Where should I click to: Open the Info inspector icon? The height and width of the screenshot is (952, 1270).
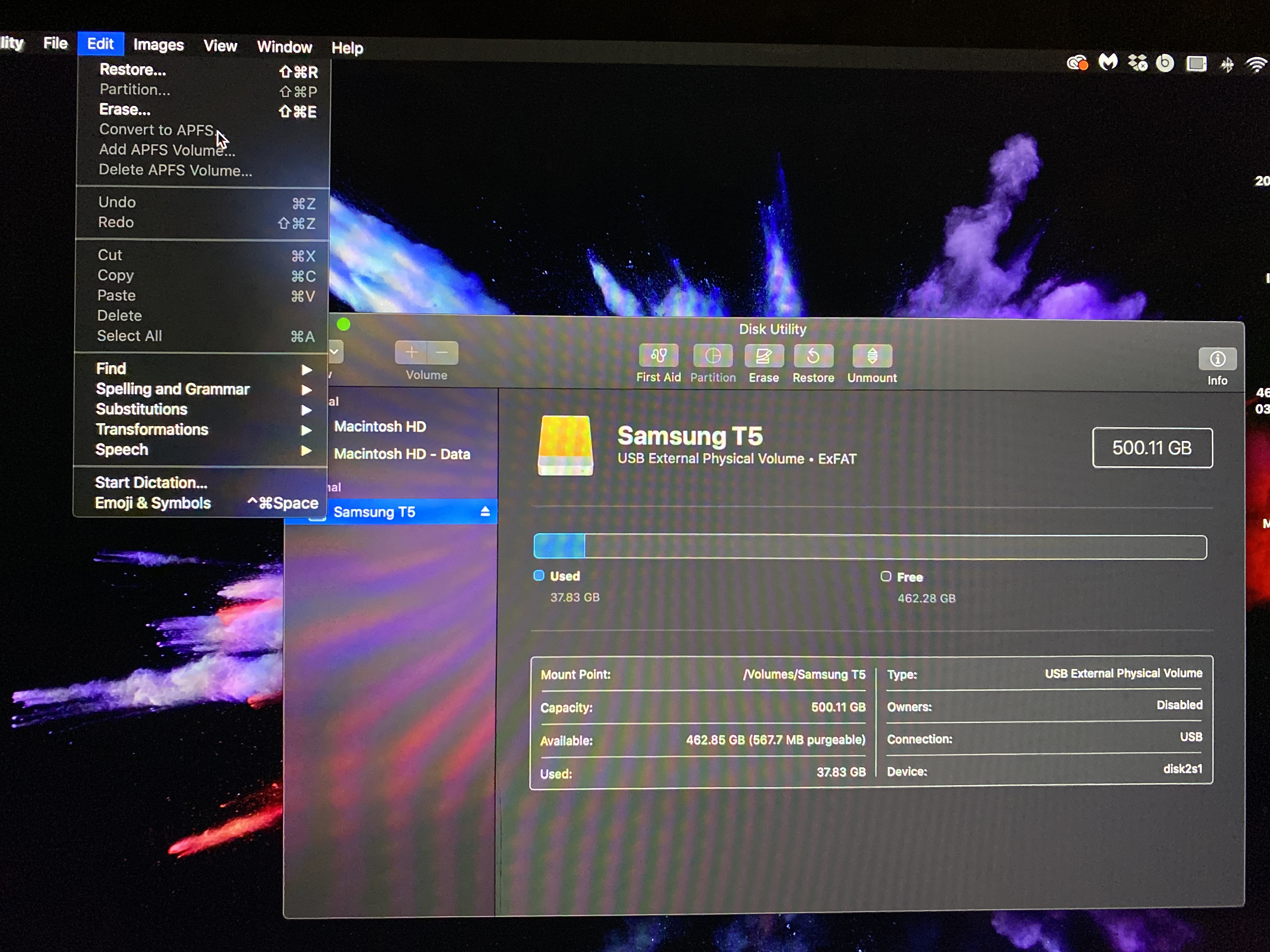(x=1217, y=359)
